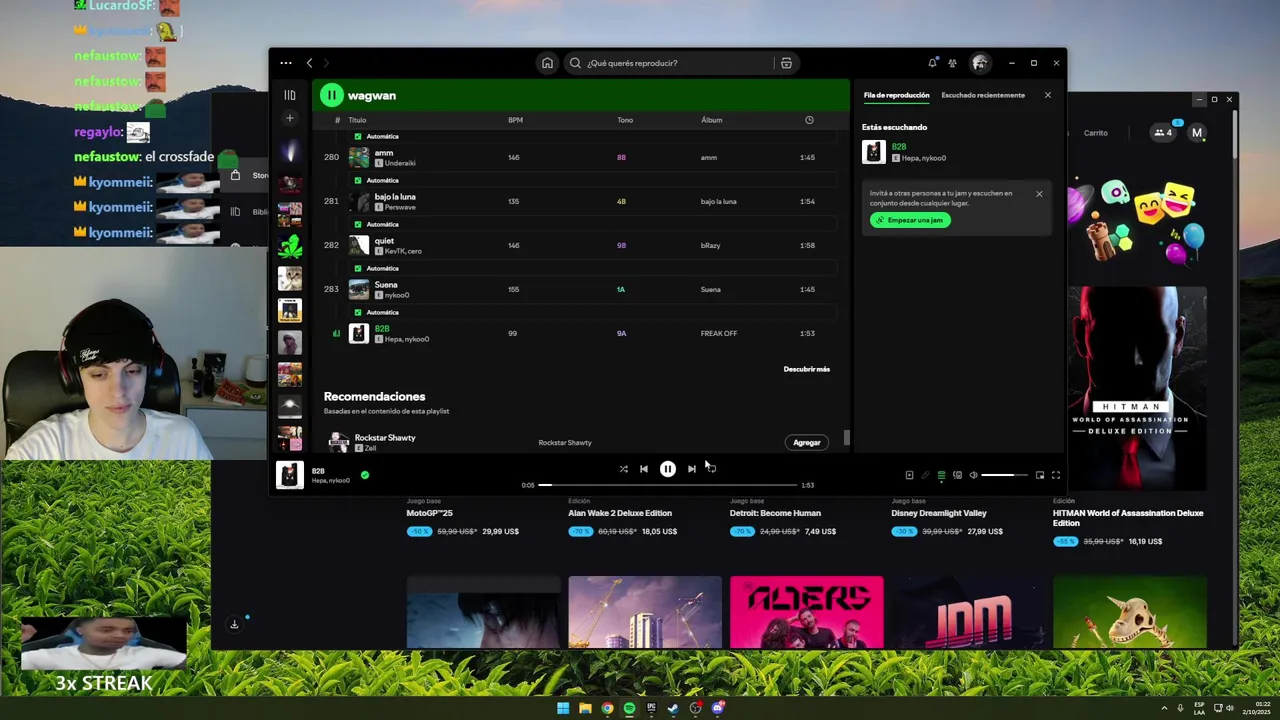Toggle the Automática checkbox above Suena
The image size is (1280, 720).
pos(358,268)
